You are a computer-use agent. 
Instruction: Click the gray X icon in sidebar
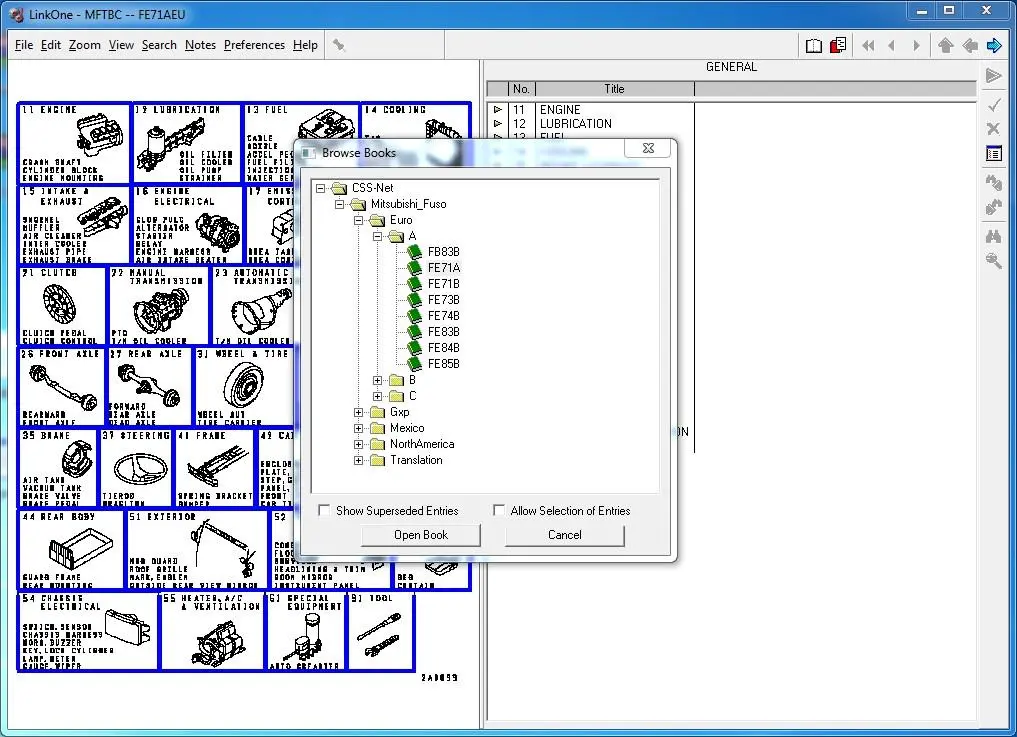993,128
